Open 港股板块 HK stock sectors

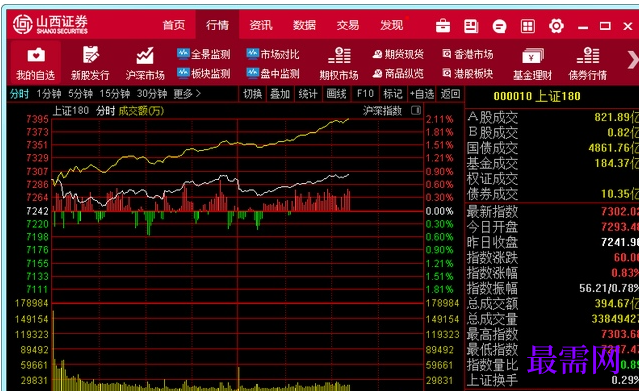468,73
